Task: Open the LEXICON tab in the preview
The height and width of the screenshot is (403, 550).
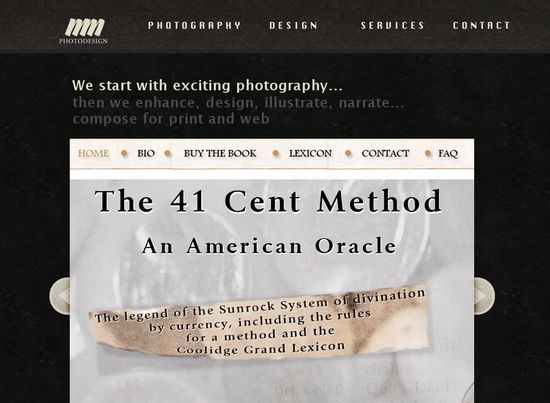Action: point(310,154)
